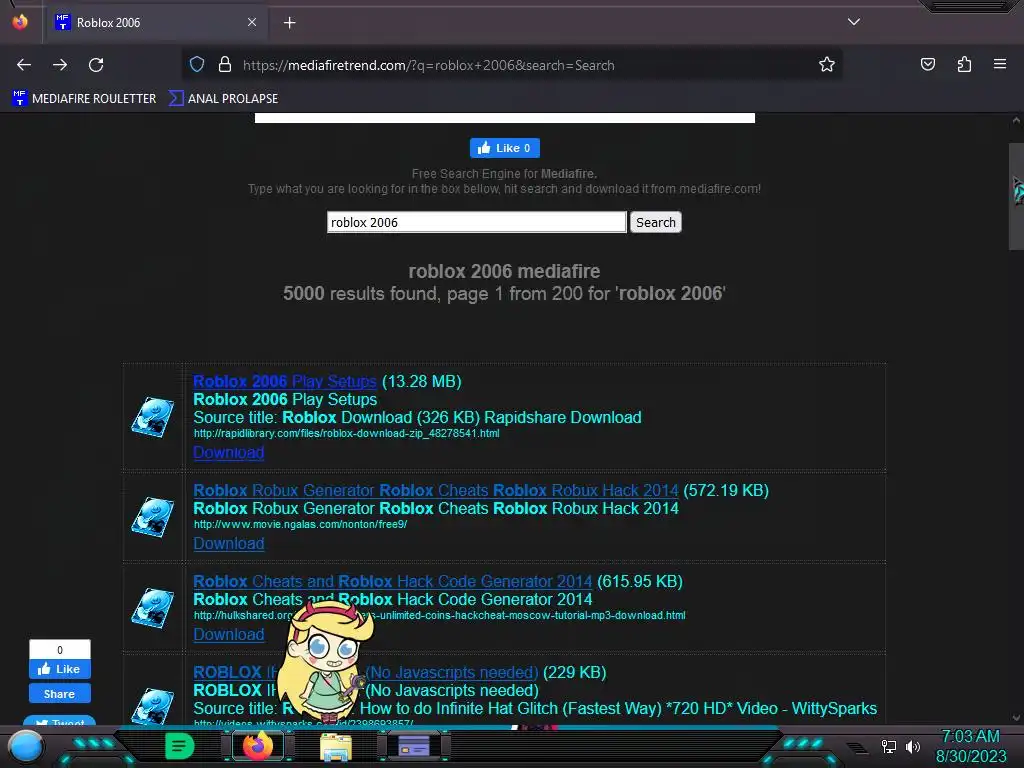Go forward one page in history

60,65
